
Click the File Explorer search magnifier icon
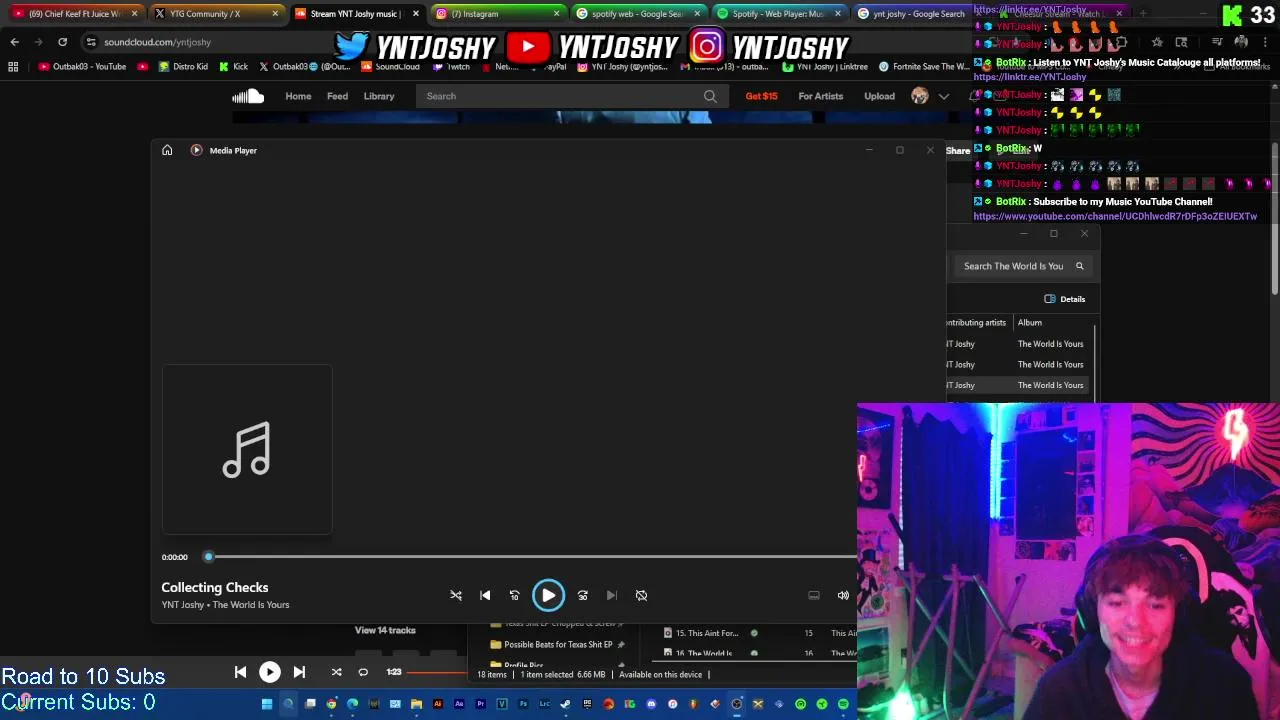click(1079, 266)
